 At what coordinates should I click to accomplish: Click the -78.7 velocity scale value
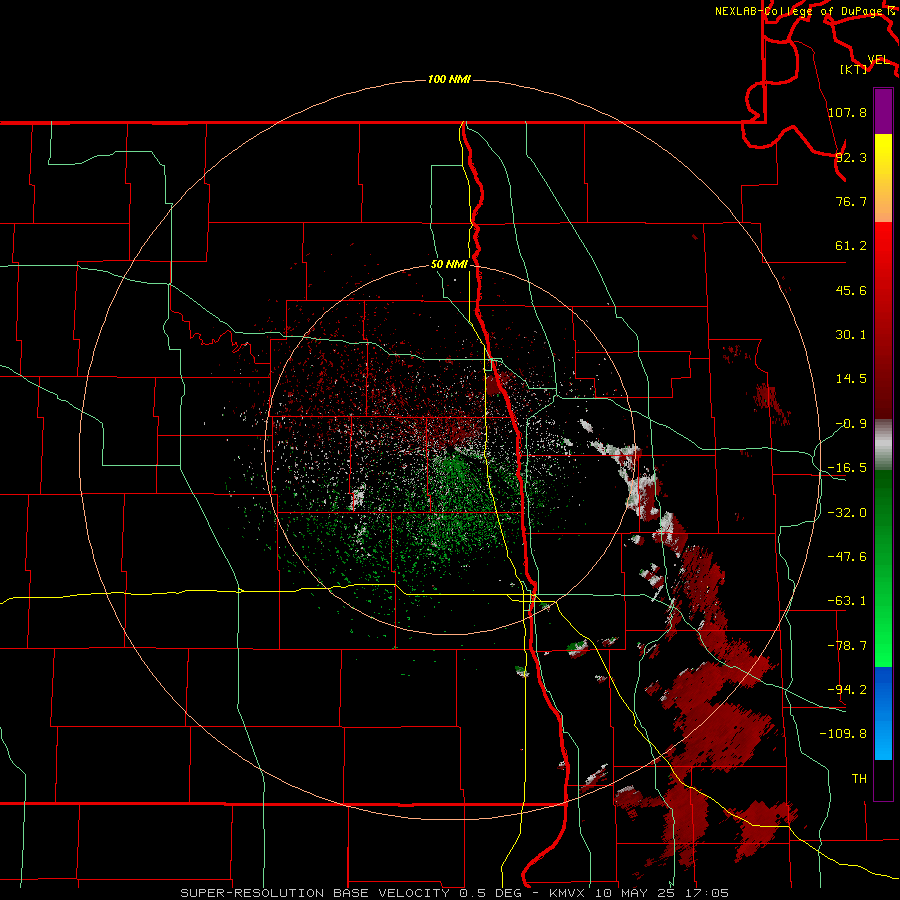pyautogui.click(x=847, y=646)
